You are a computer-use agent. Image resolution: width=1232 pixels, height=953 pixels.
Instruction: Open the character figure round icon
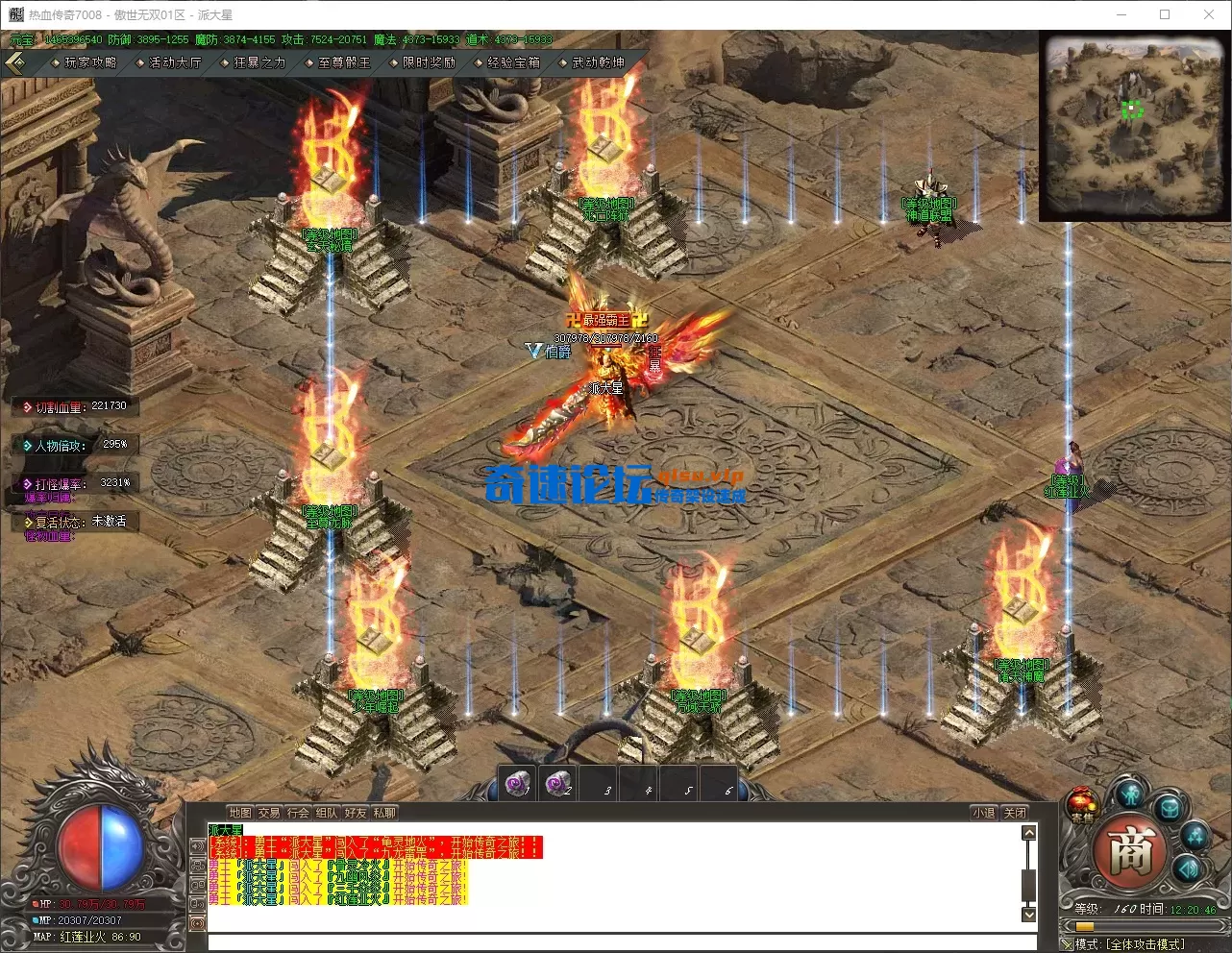[1132, 794]
